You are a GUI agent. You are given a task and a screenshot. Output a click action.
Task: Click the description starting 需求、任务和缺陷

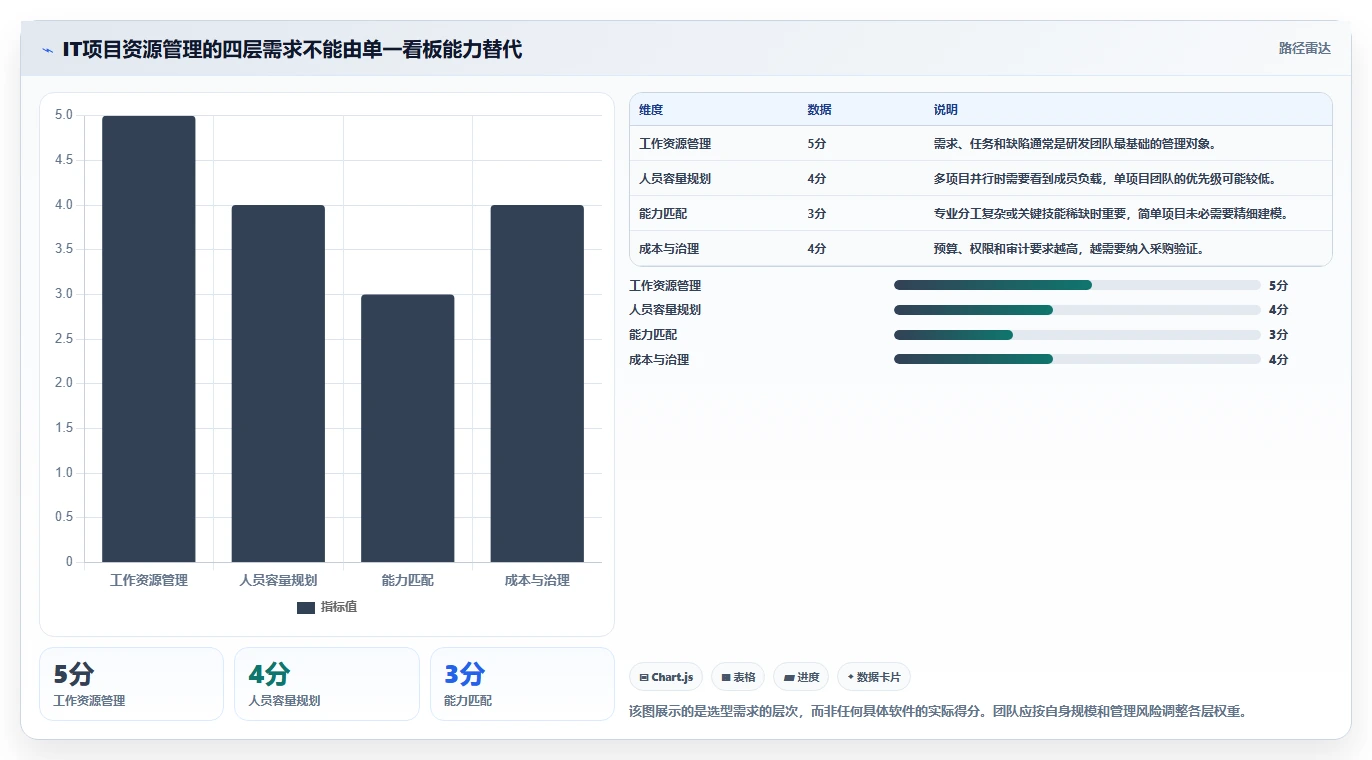(1075, 144)
